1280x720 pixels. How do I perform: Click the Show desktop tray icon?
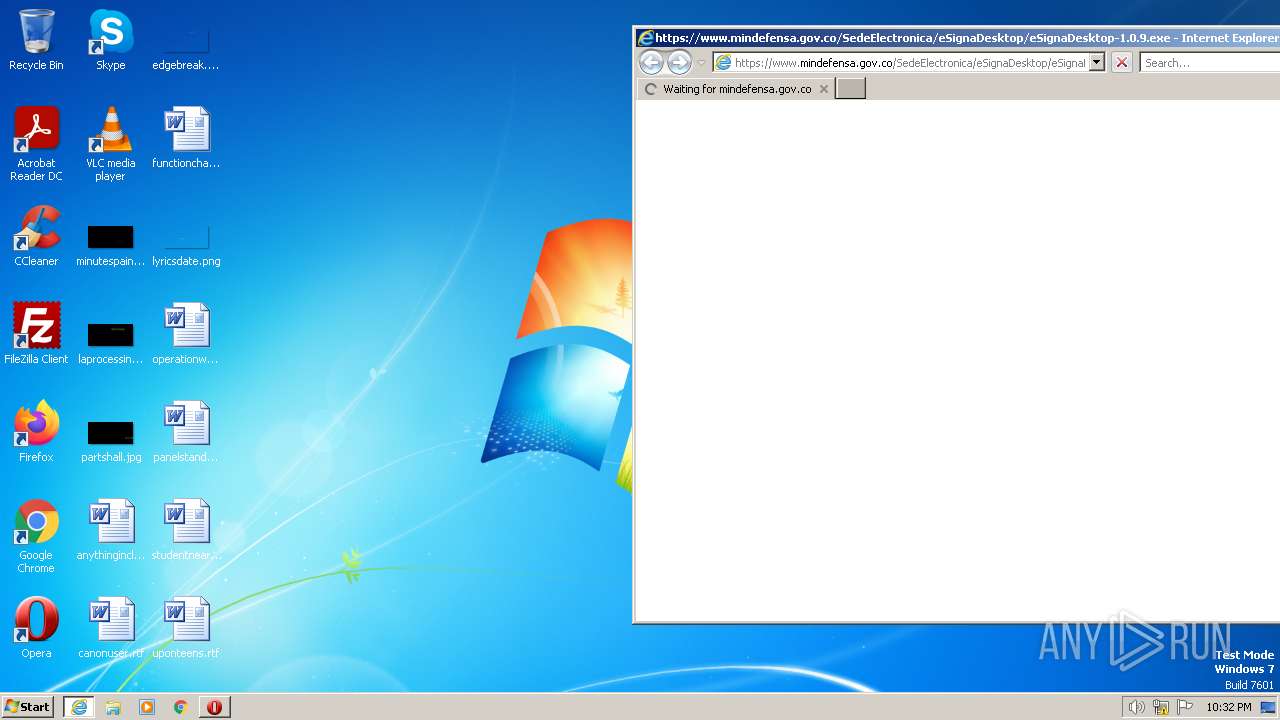pyautogui.click(x=1269, y=707)
